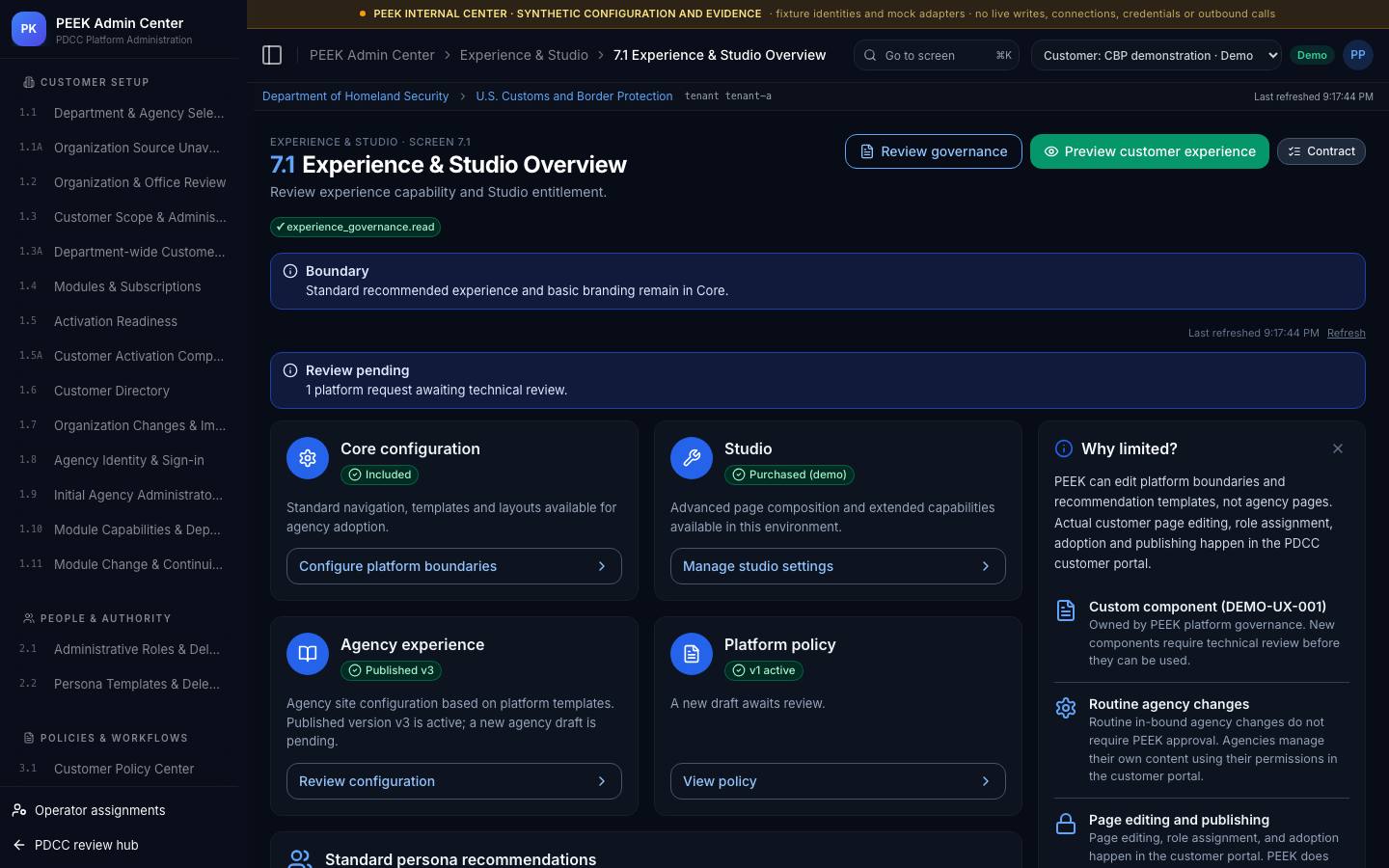
Task: Open Customer Directory in sidebar
Action: click(x=122, y=391)
